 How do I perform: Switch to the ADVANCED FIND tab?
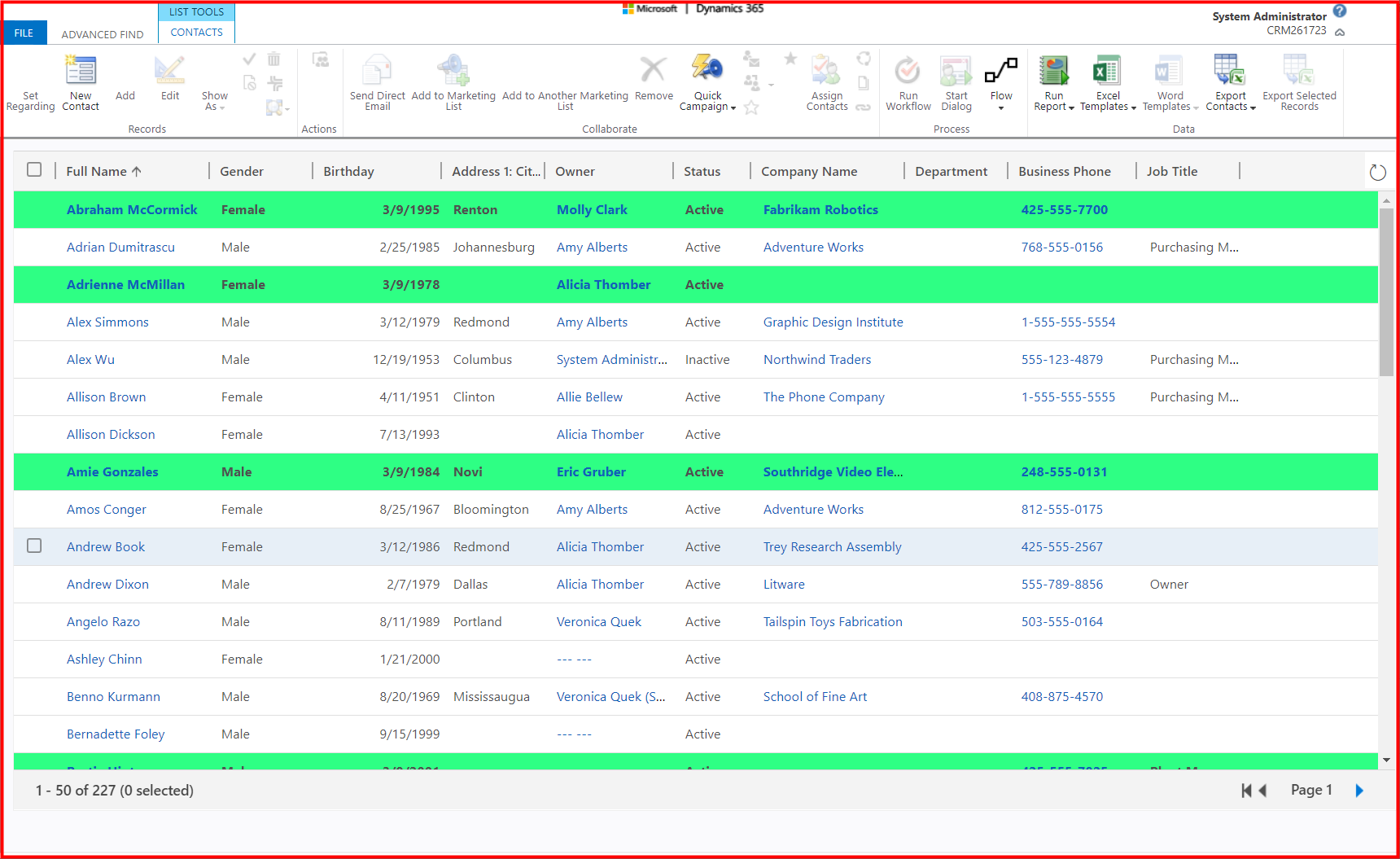(103, 34)
